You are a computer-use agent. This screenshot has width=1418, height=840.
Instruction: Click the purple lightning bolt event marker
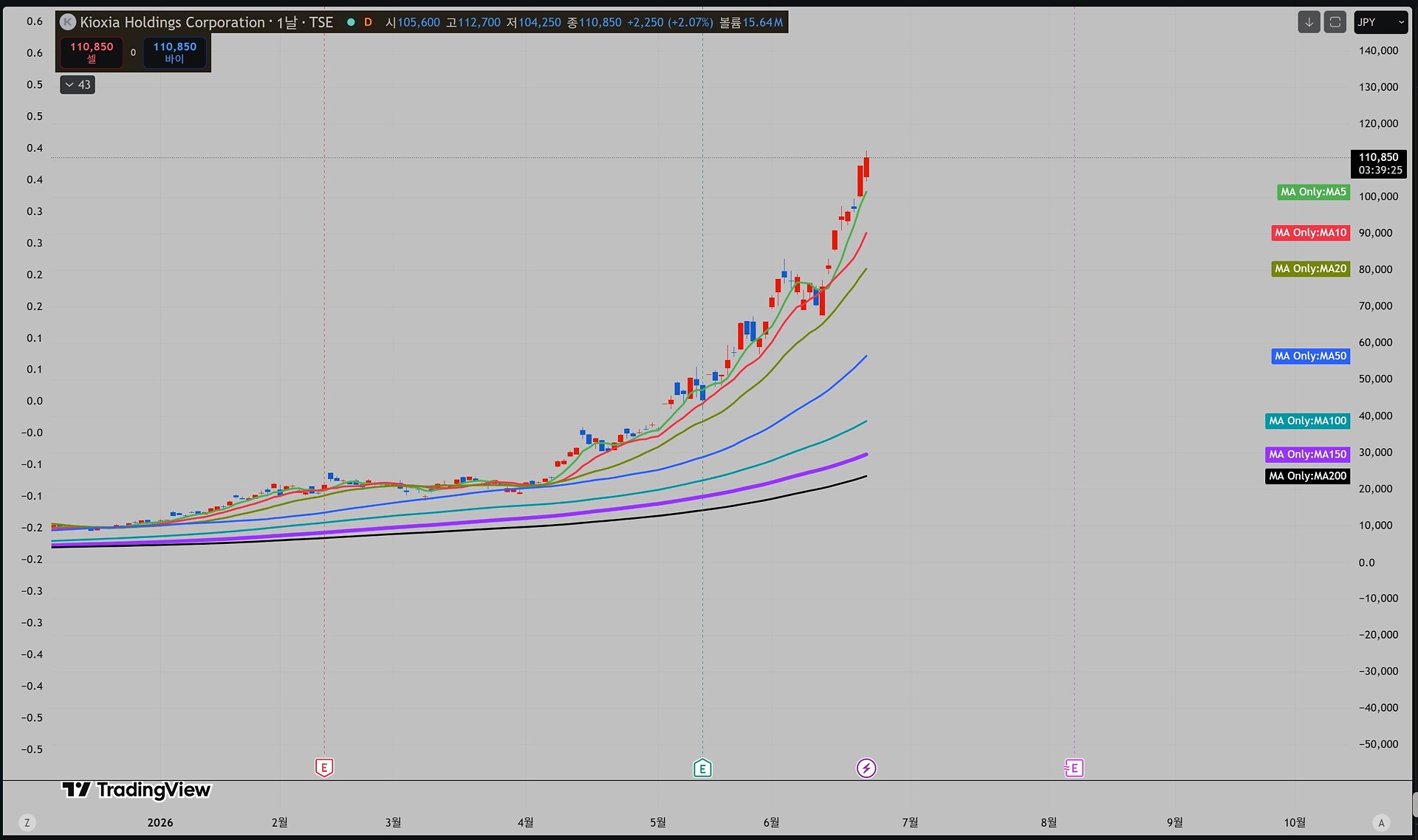(x=866, y=768)
